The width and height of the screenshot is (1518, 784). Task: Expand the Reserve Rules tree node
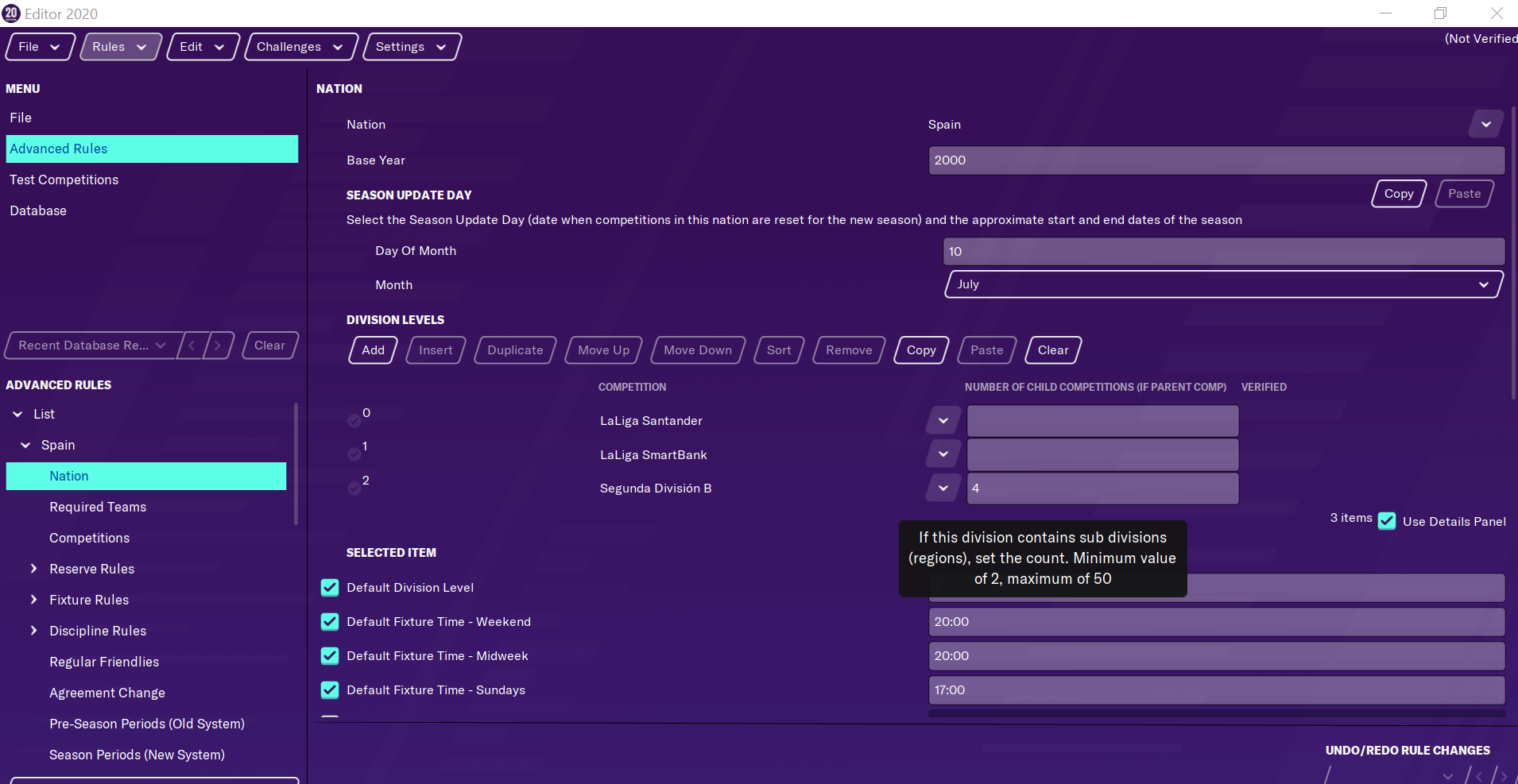(x=33, y=569)
